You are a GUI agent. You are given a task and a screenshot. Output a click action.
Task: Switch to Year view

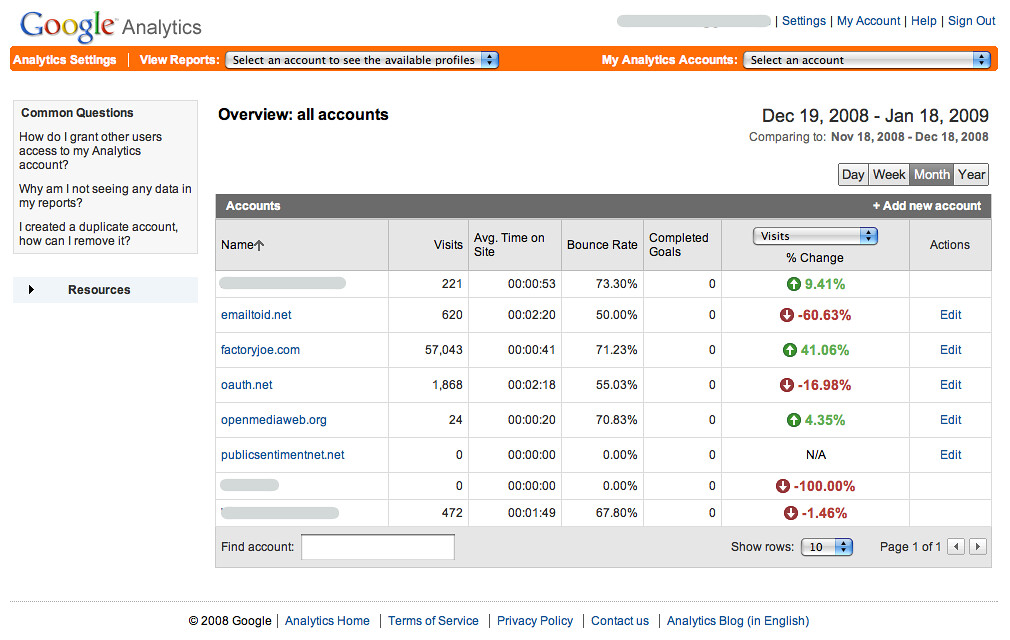click(x=971, y=174)
